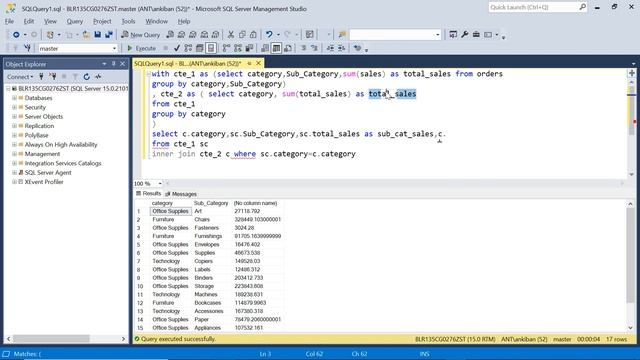
Task: Click the query editor vertical scrollbar
Action: click(x=631, y=128)
